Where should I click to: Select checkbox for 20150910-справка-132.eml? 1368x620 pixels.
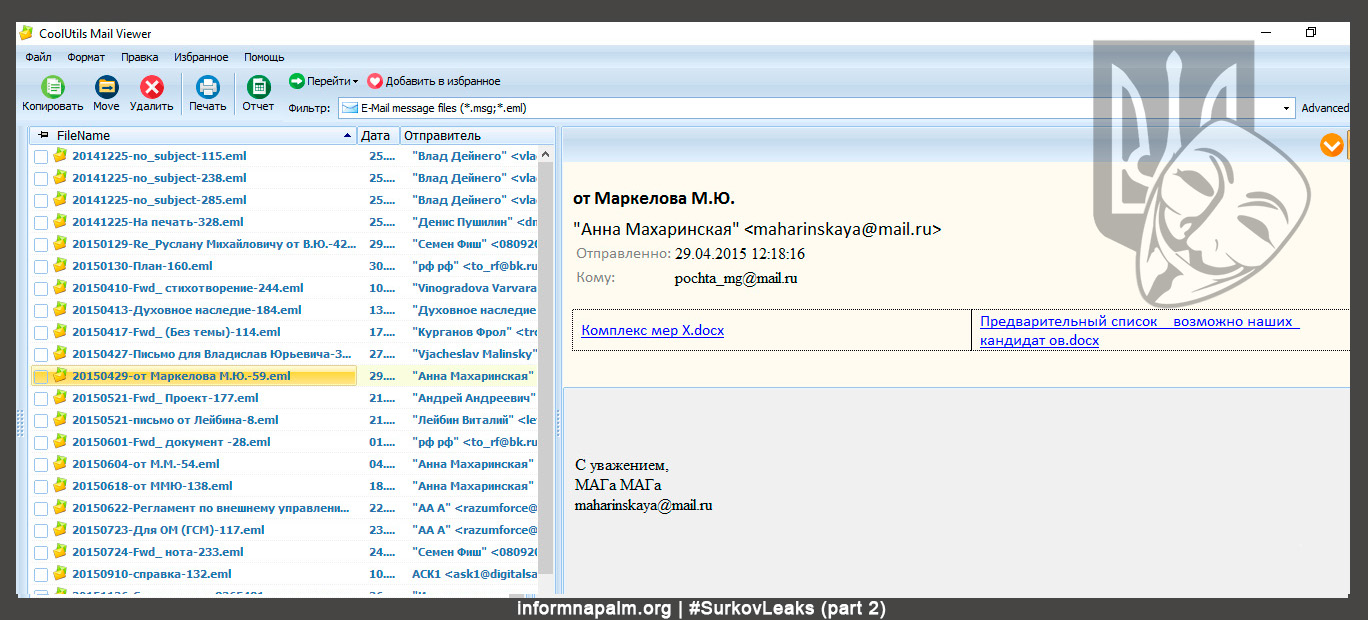coord(41,575)
